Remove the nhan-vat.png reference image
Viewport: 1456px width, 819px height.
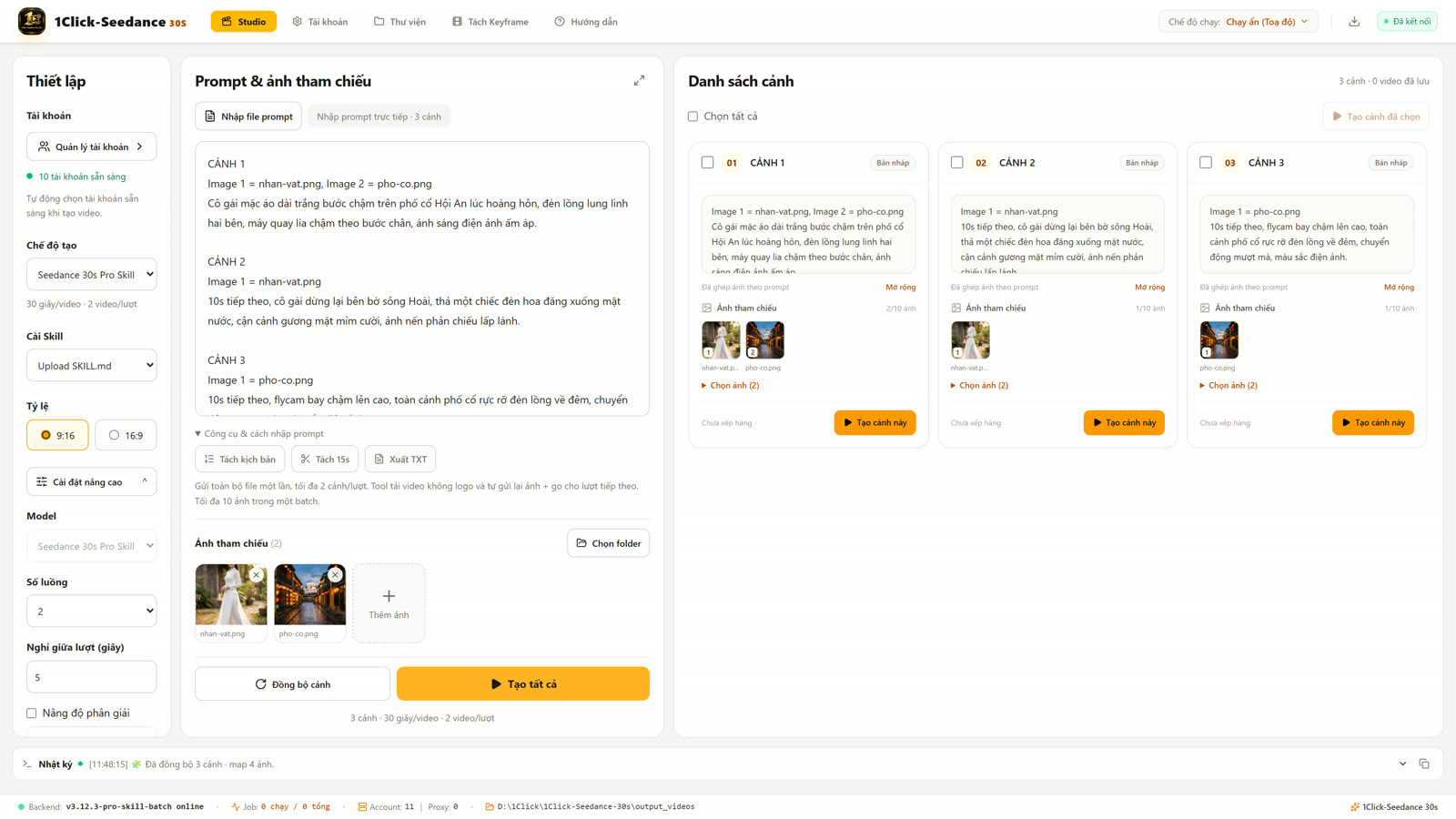(257, 575)
